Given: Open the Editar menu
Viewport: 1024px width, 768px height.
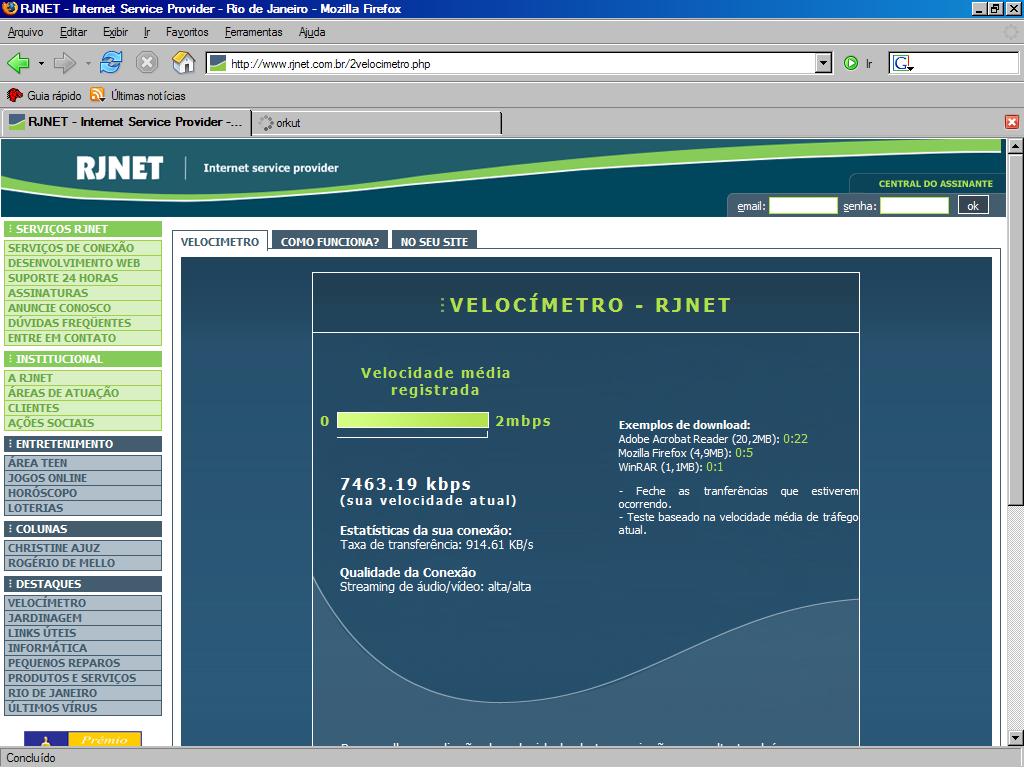Looking at the screenshot, I should pos(73,32).
